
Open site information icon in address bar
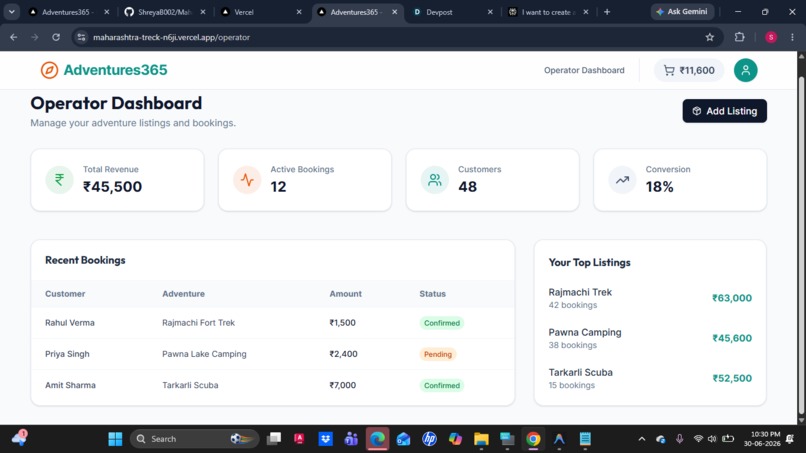[x=81, y=37]
